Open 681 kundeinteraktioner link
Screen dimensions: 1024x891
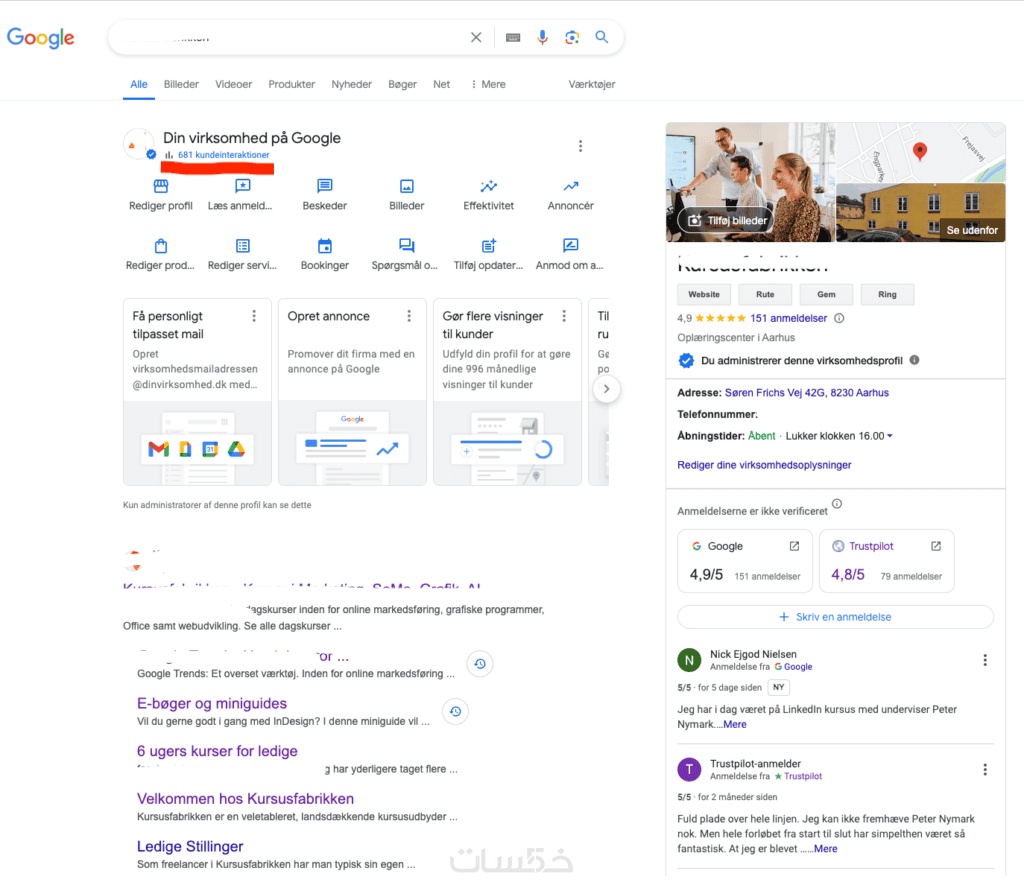click(223, 155)
